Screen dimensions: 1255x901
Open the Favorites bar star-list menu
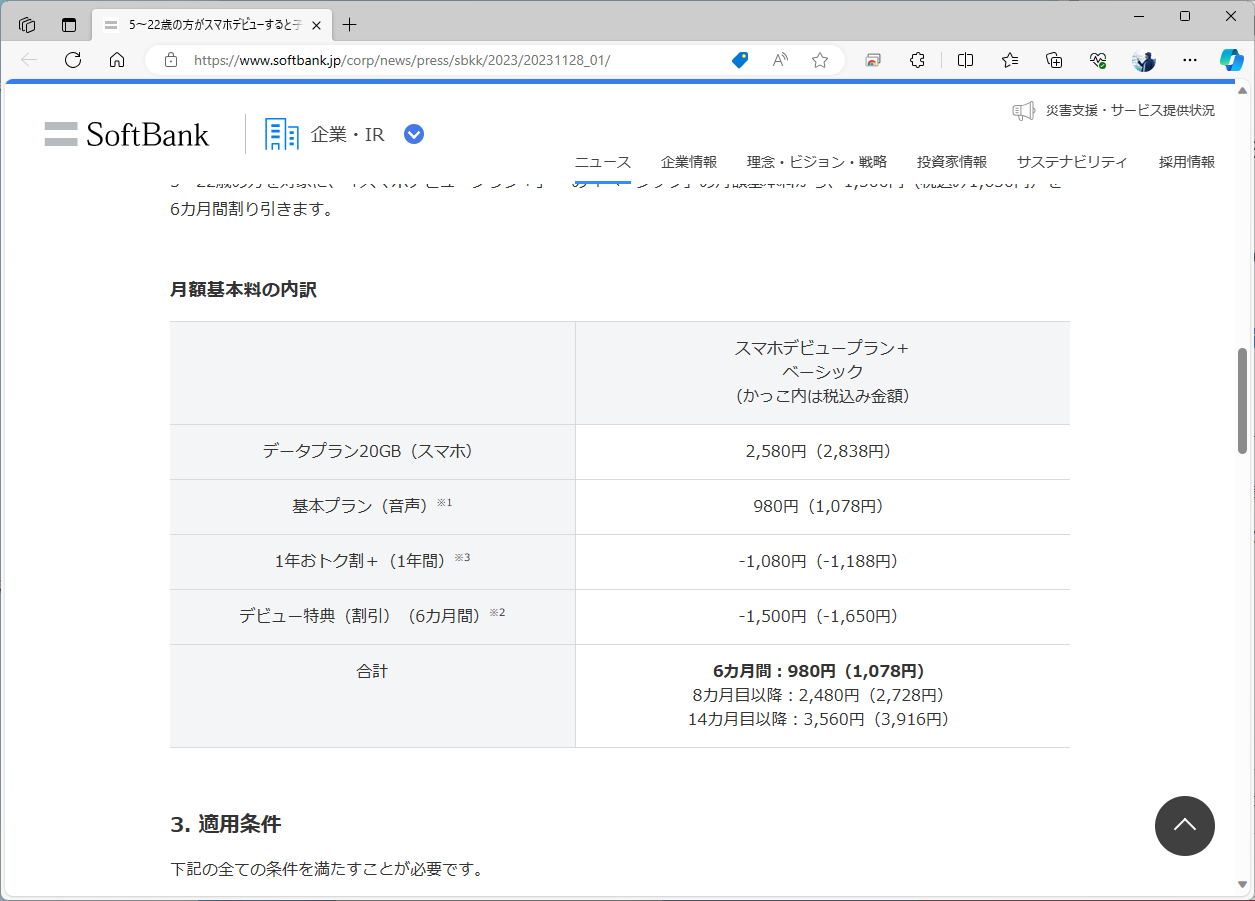click(1009, 60)
